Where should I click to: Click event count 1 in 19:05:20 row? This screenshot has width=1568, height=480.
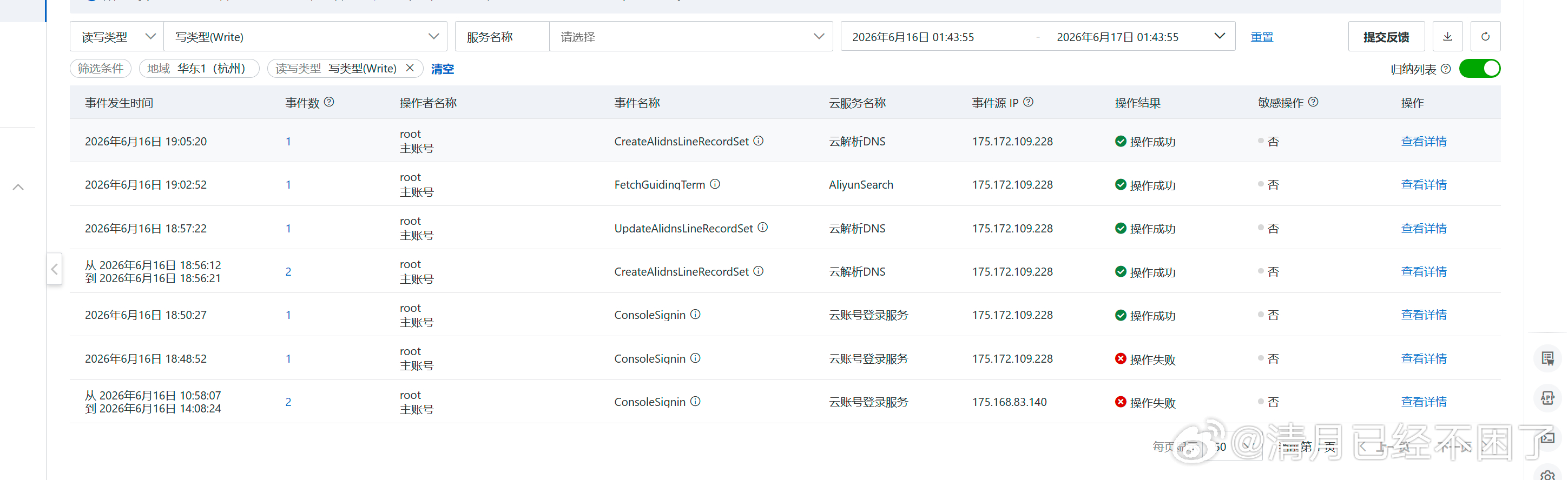[x=288, y=141]
